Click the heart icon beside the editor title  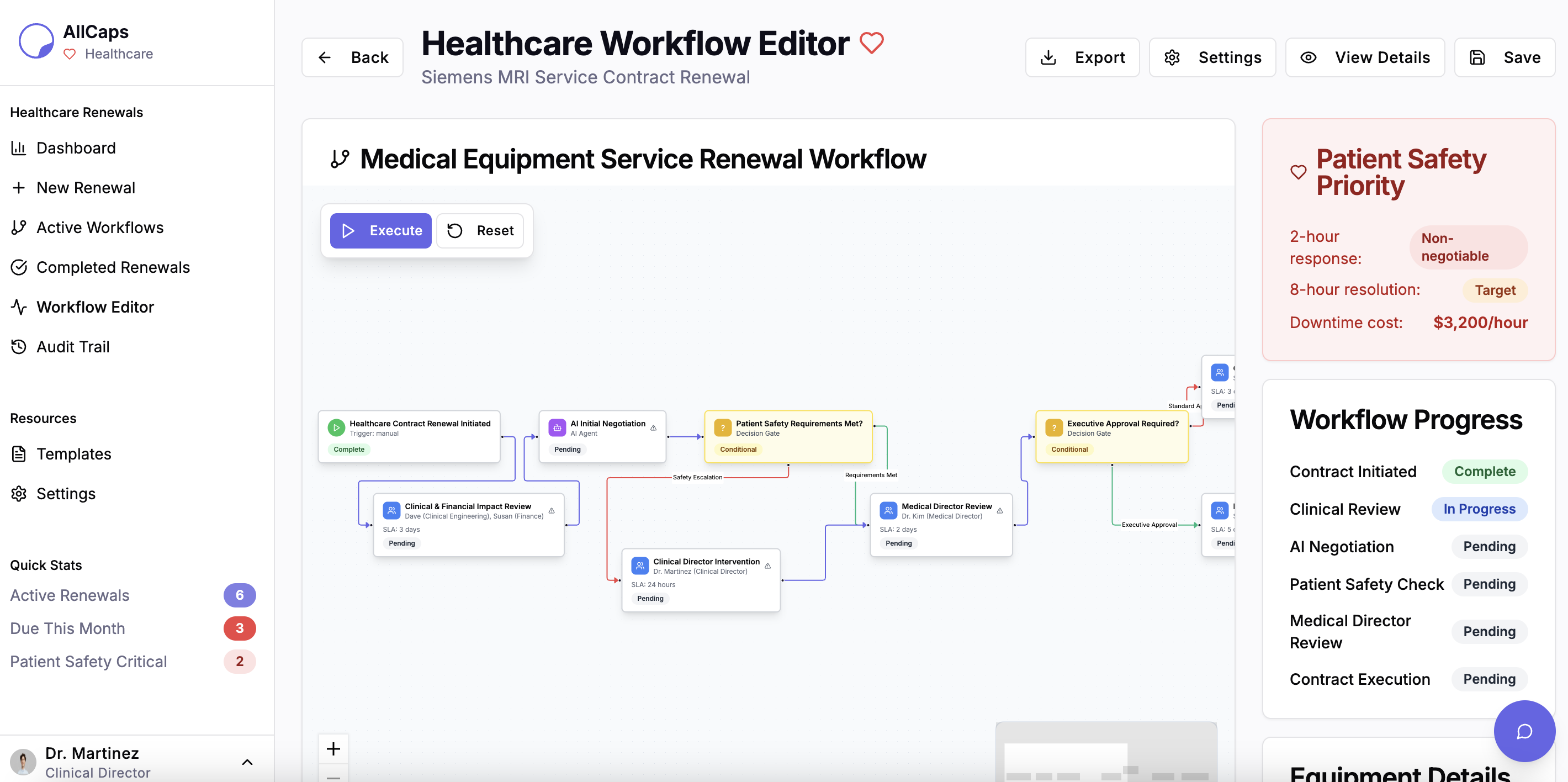click(x=871, y=43)
